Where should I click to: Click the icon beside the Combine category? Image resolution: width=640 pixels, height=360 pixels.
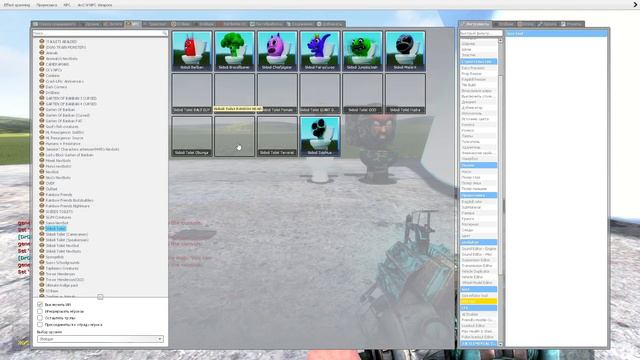point(42,75)
